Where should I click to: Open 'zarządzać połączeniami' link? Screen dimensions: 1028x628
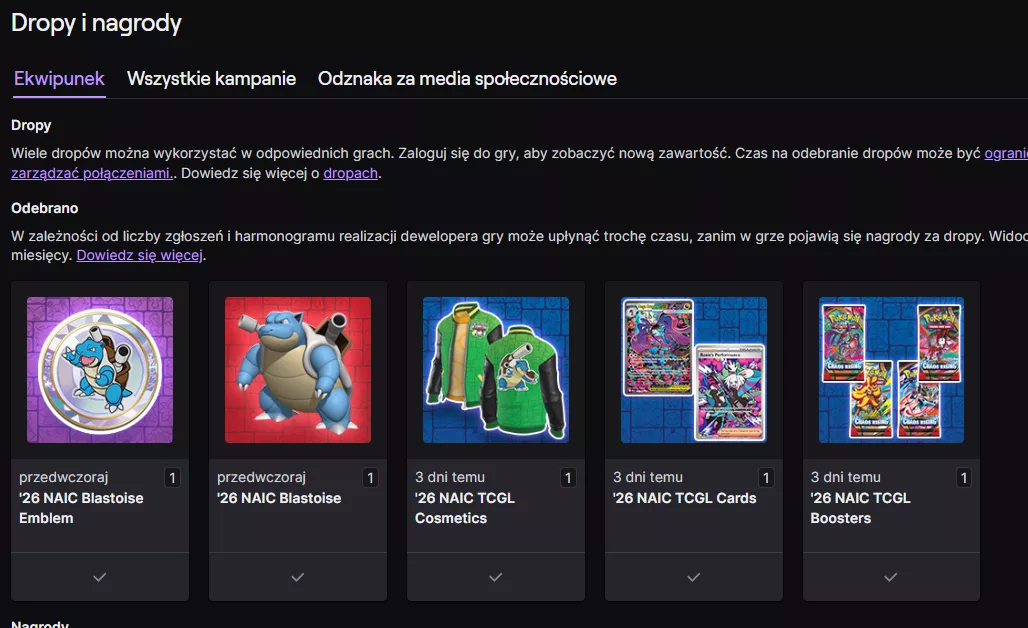(x=91, y=173)
